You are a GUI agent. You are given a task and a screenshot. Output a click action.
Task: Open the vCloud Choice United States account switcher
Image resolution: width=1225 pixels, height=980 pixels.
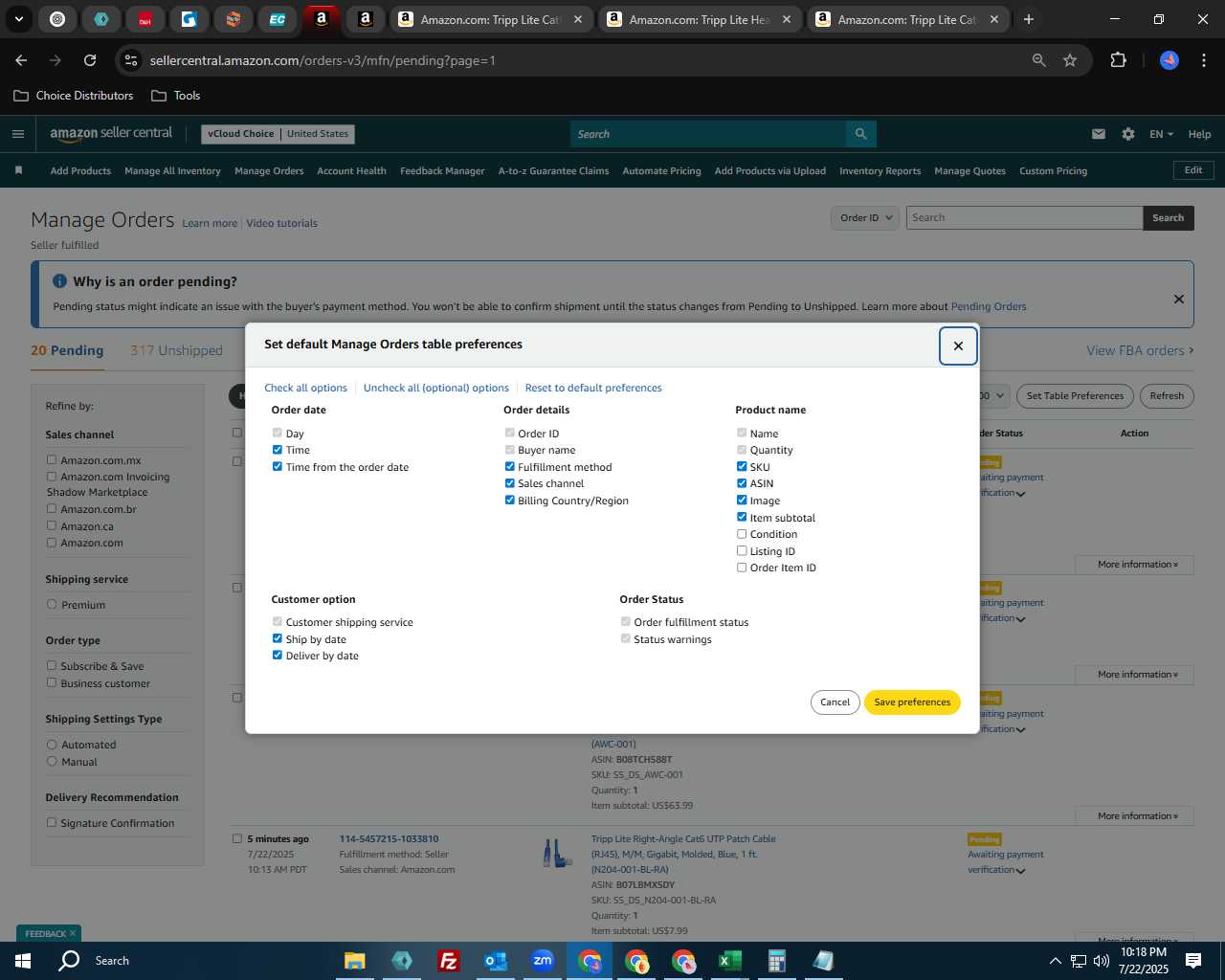278,134
